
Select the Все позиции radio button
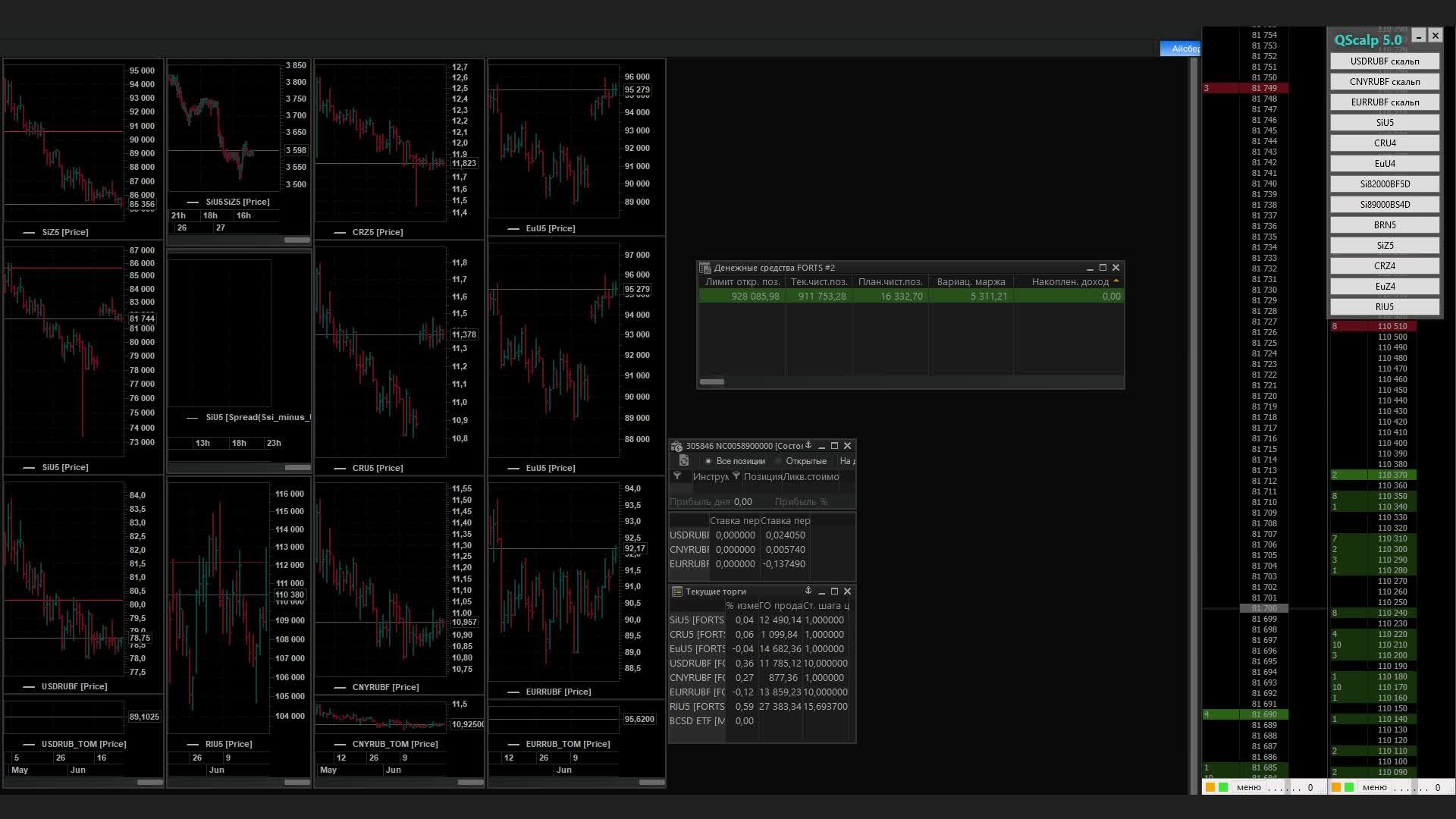coord(708,461)
